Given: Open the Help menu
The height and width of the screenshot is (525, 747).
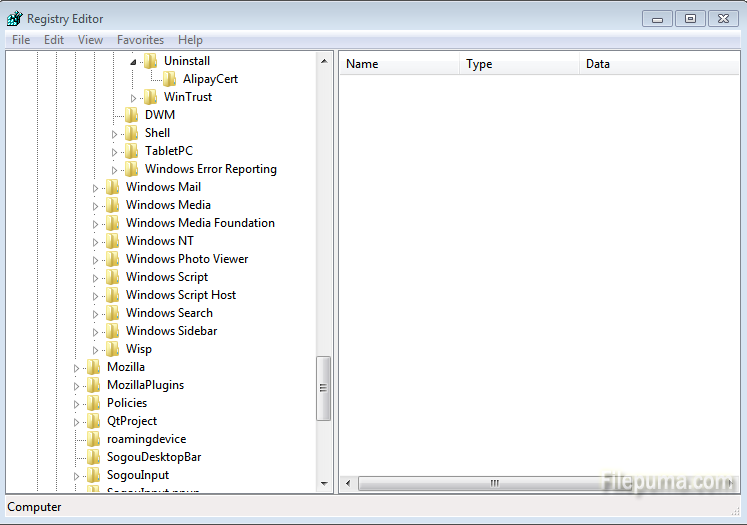Looking at the screenshot, I should (x=190, y=40).
